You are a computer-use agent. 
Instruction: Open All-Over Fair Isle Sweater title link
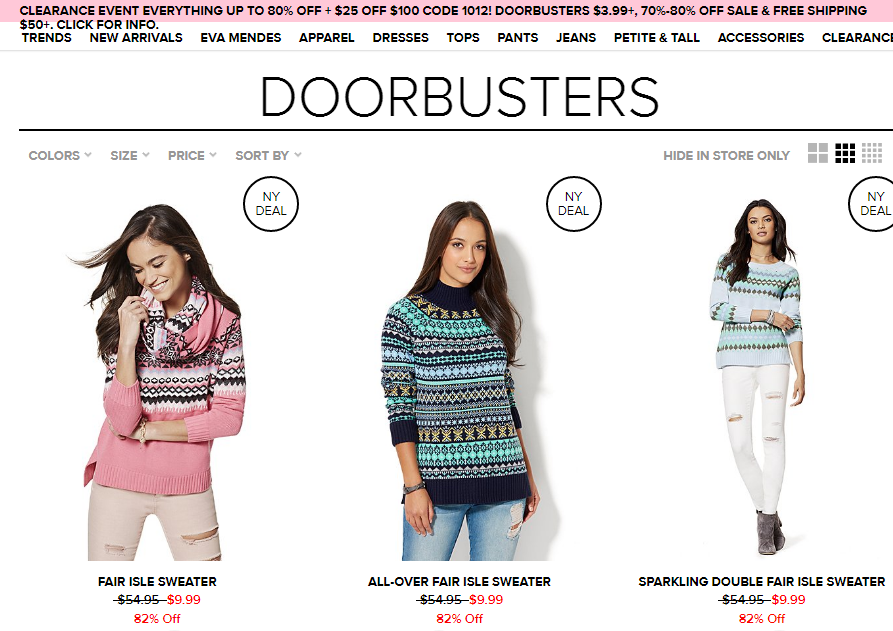click(459, 581)
